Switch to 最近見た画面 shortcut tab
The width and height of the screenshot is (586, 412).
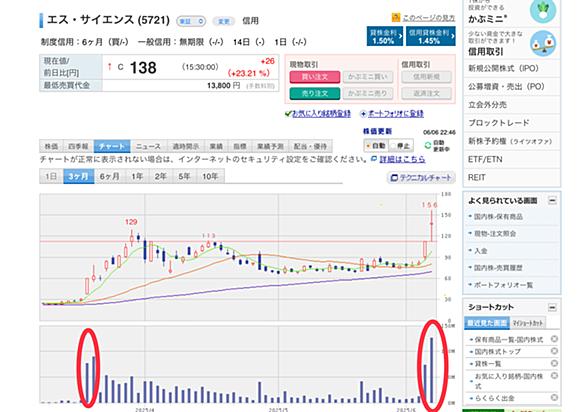(487, 323)
